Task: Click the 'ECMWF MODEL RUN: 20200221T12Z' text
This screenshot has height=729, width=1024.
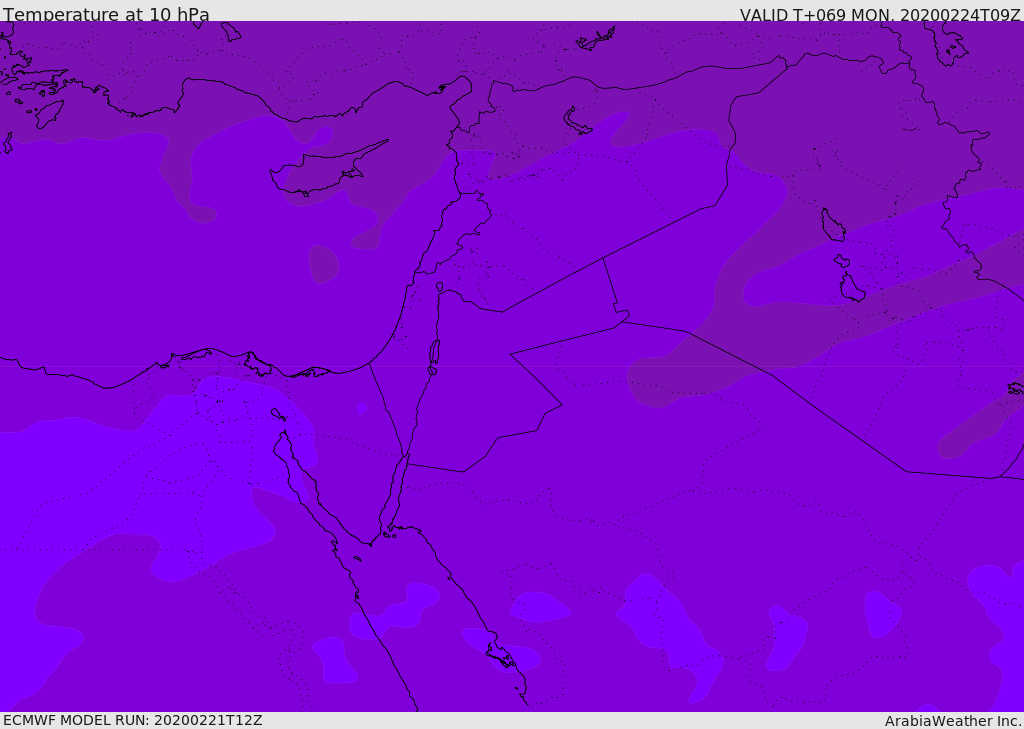Action: coord(133,720)
